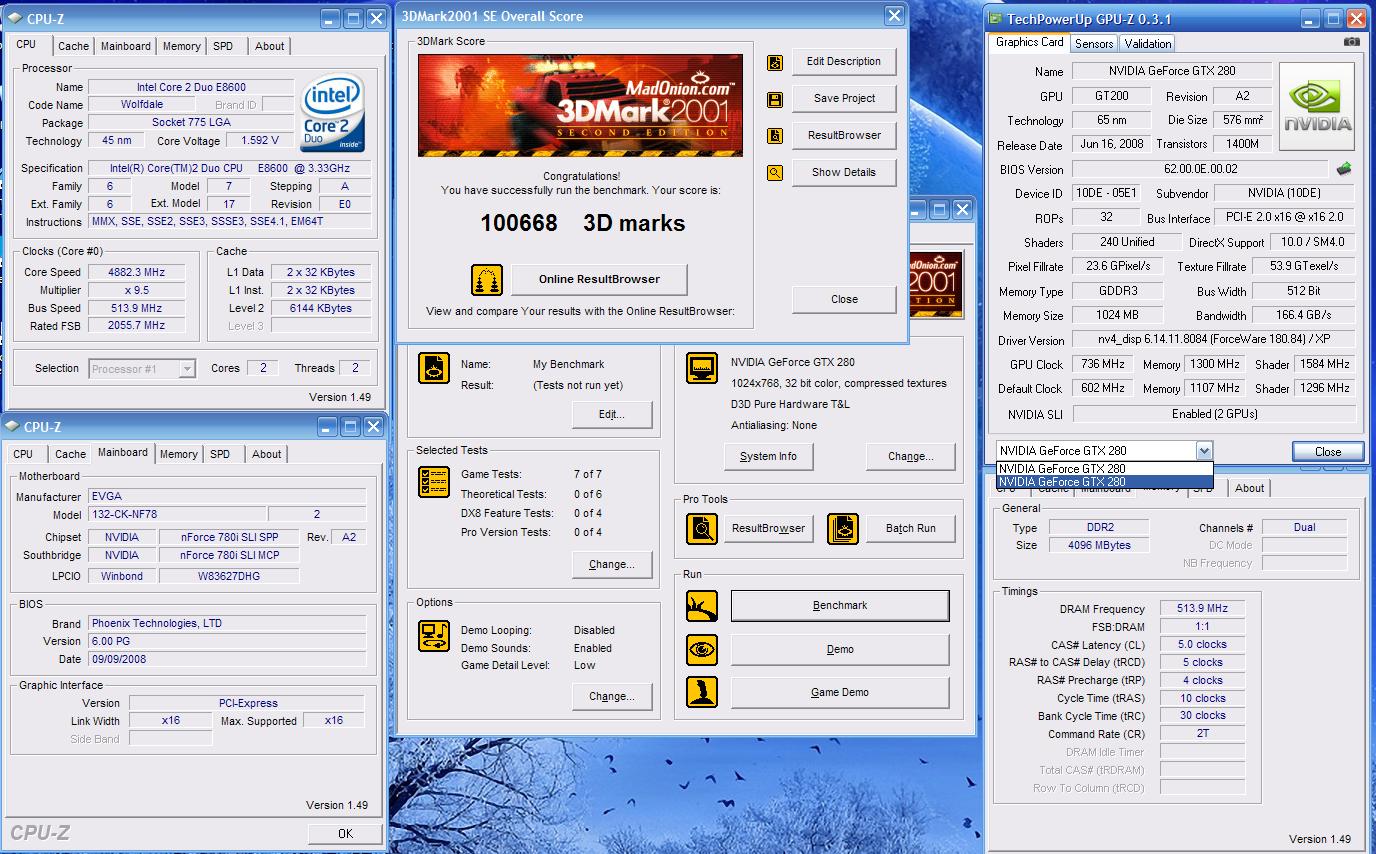This screenshot has width=1376, height=854.
Task: Click the Game Demo joystick icon
Action: [x=702, y=692]
